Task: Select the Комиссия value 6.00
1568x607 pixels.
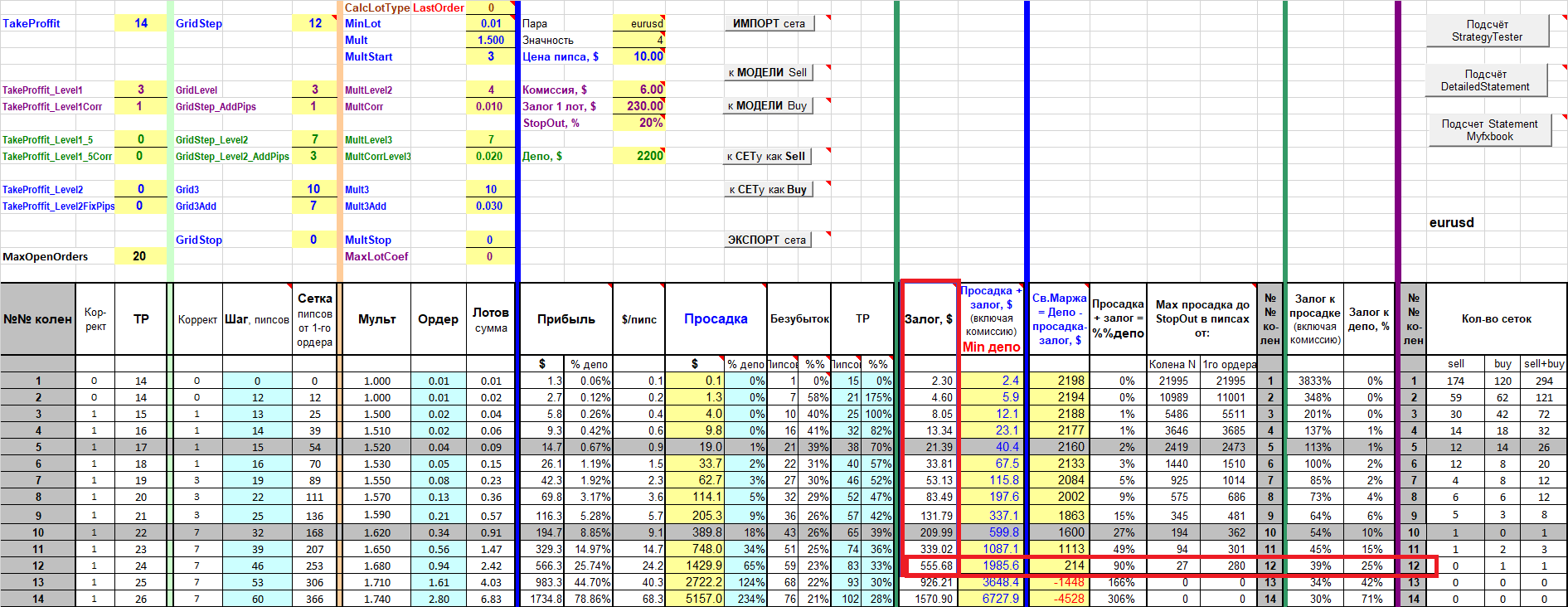Action: tap(638, 90)
